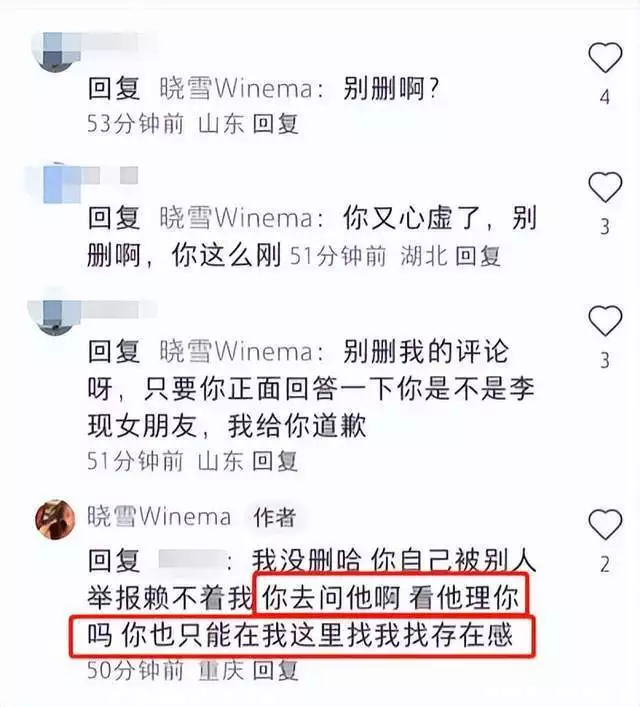
Task: Open avatar of third blurred commenter
Action: [x=56, y=316]
